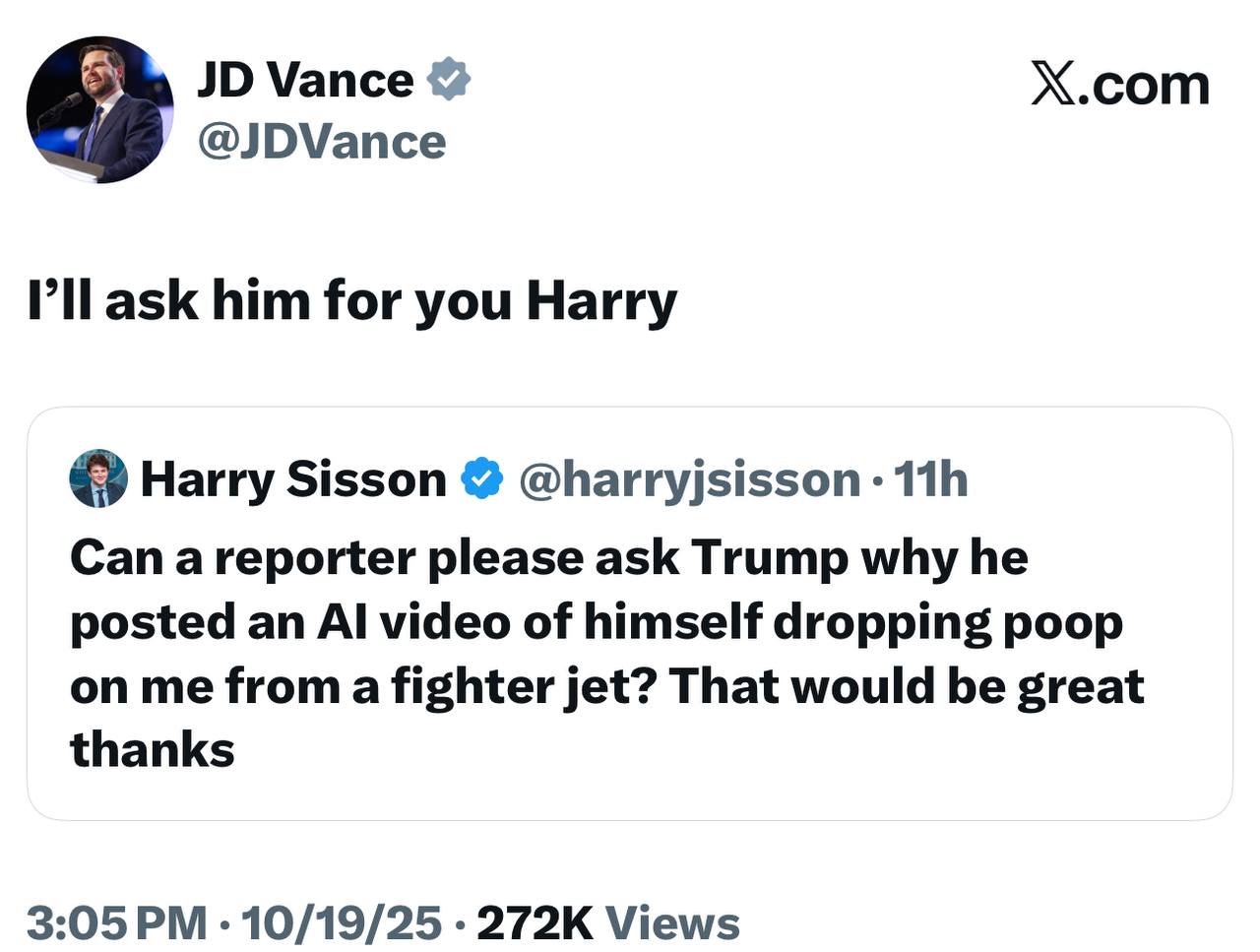Click the 272K view count number
The width and height of the screenshot is (1260, 952).
535,922
